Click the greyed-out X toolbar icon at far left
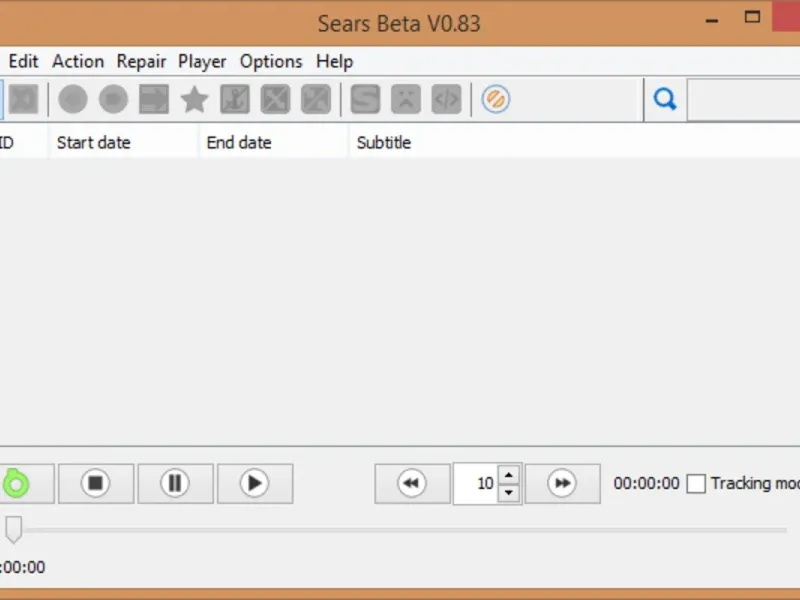This screenshot has width=800, height=600. pos(23,99)
